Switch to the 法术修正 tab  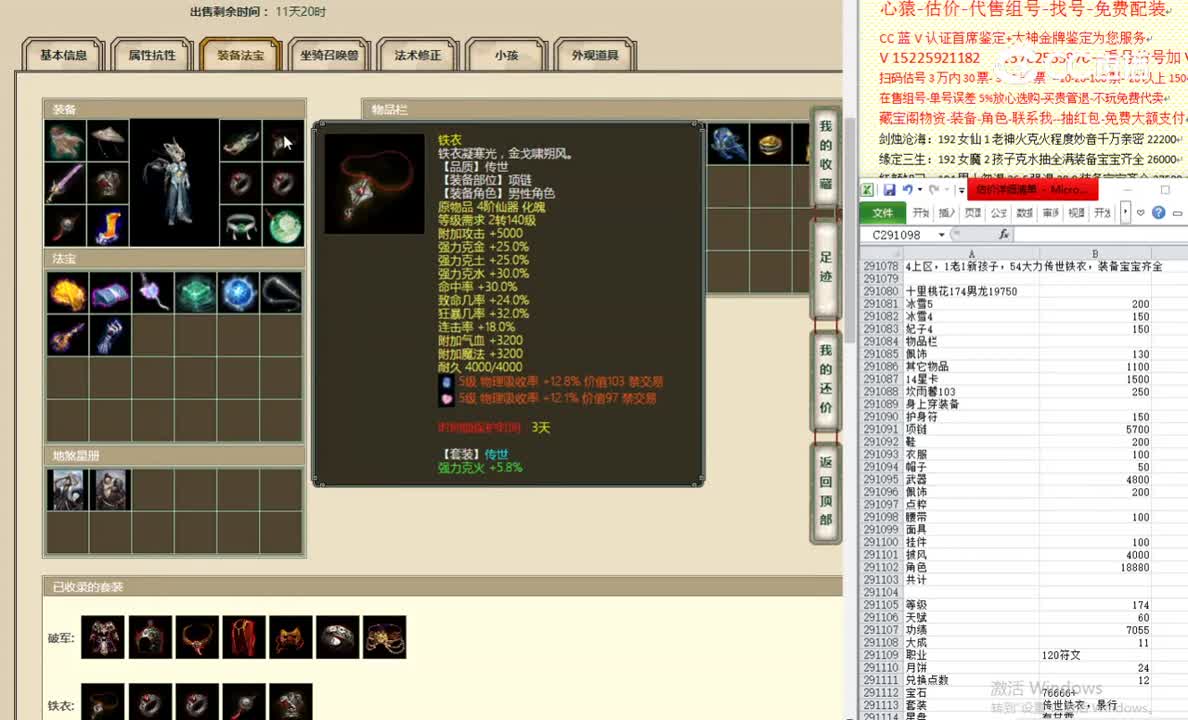pos(417,55)
